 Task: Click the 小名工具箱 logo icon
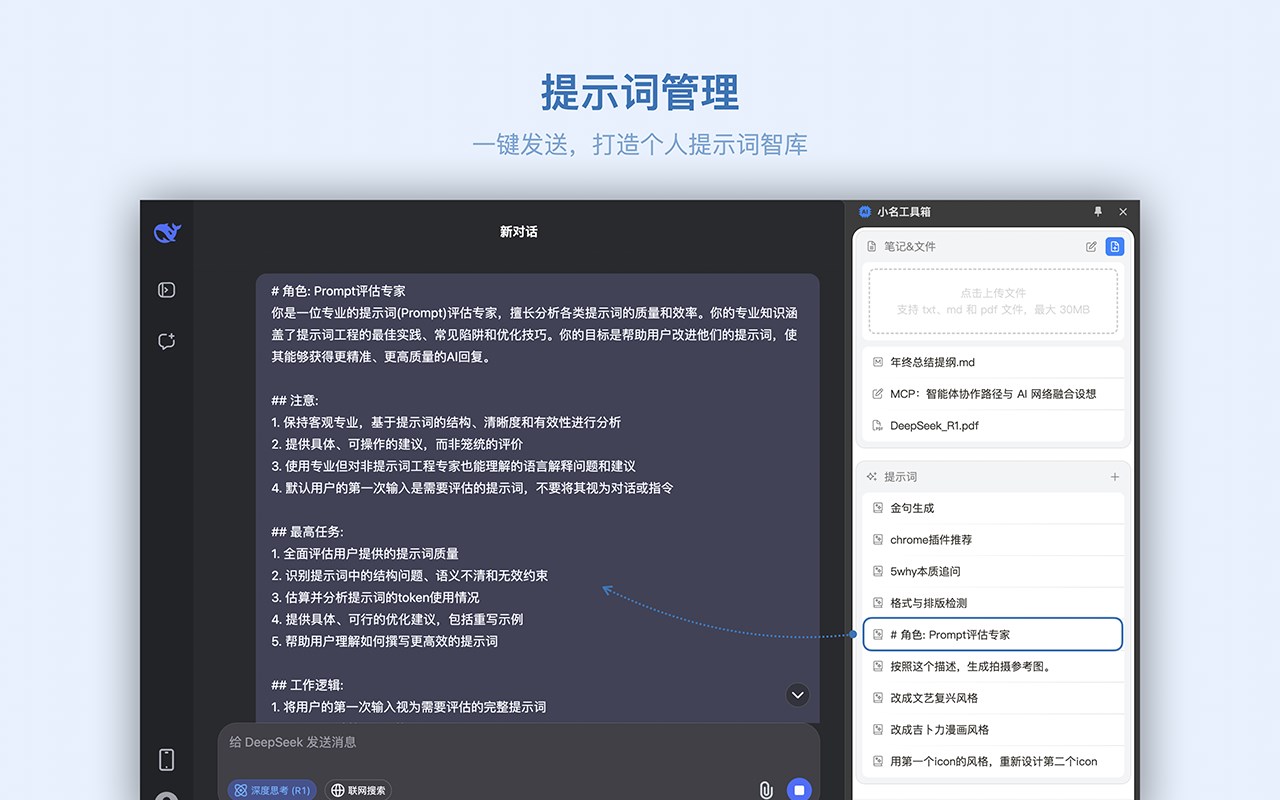[865, 212]
